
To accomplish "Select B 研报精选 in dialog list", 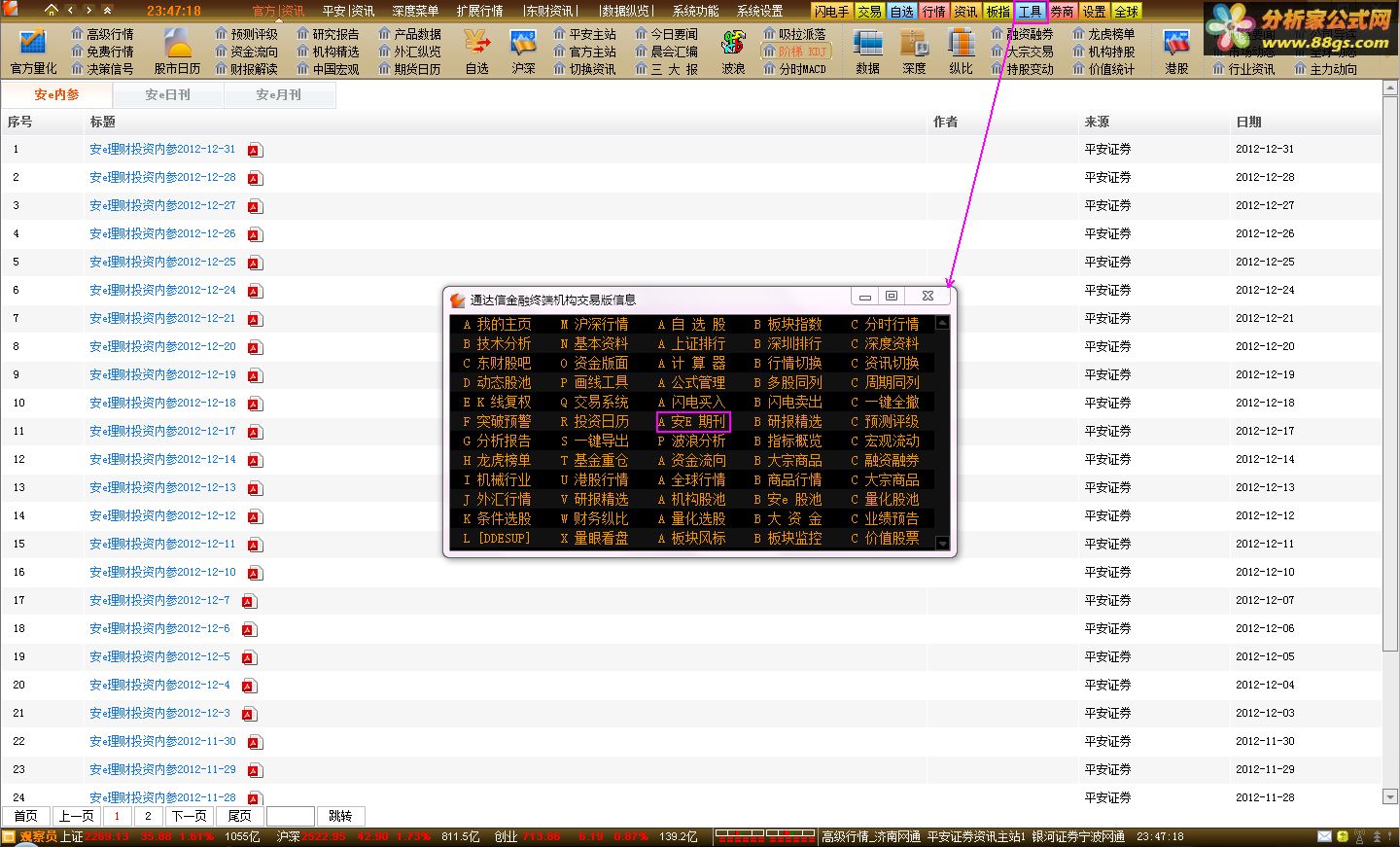I will coord(788,421).
